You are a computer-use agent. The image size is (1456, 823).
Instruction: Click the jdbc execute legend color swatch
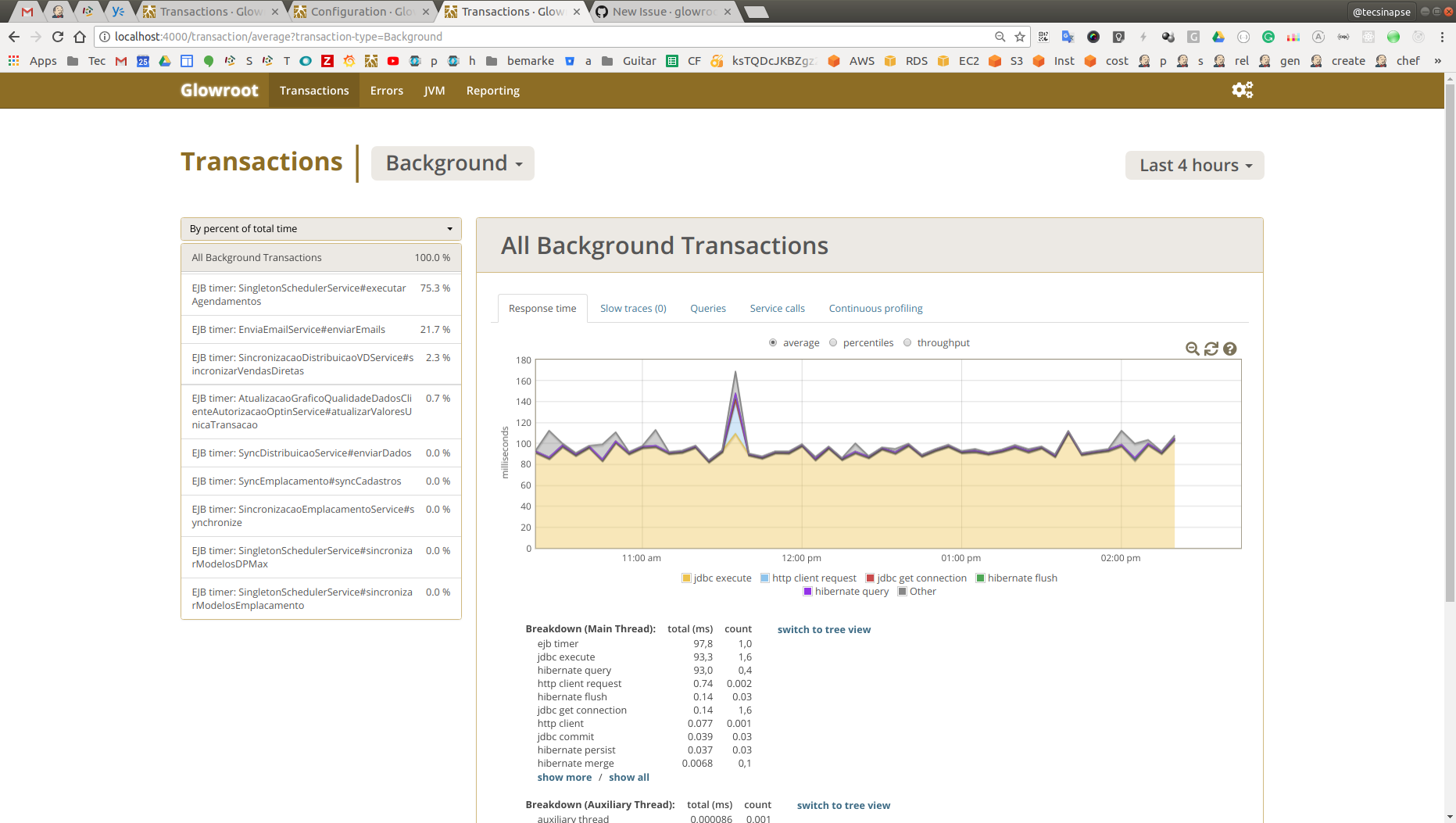tap(686, 578)
